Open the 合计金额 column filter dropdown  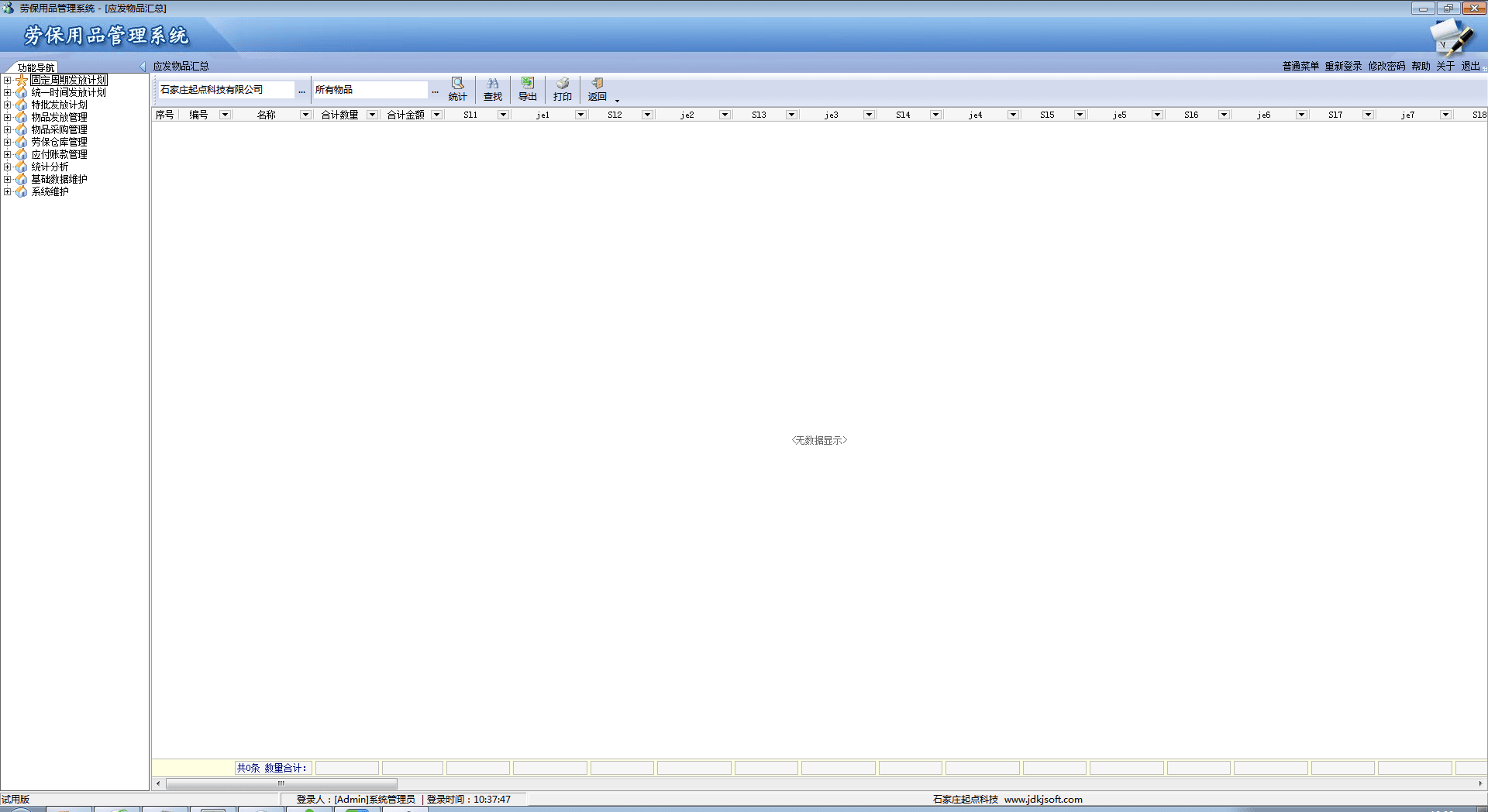pyautogui.click(x=436, y=115)
